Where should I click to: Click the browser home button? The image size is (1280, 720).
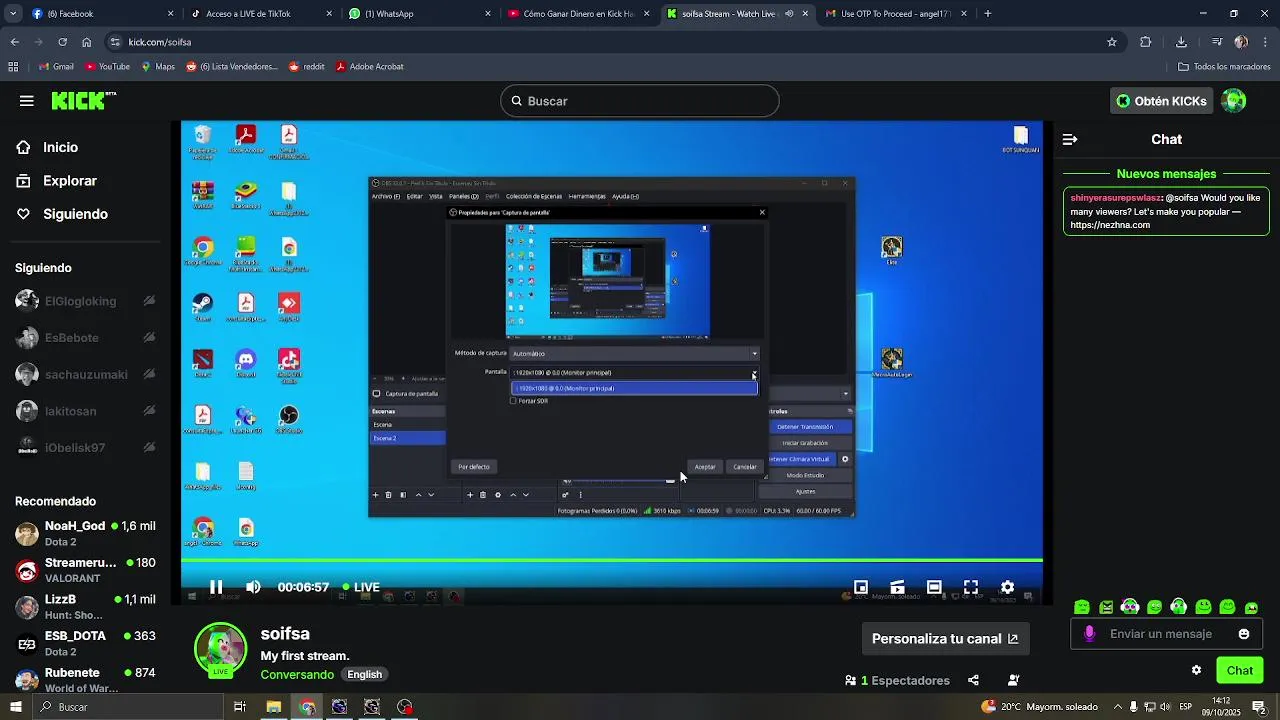coord(87,42)
